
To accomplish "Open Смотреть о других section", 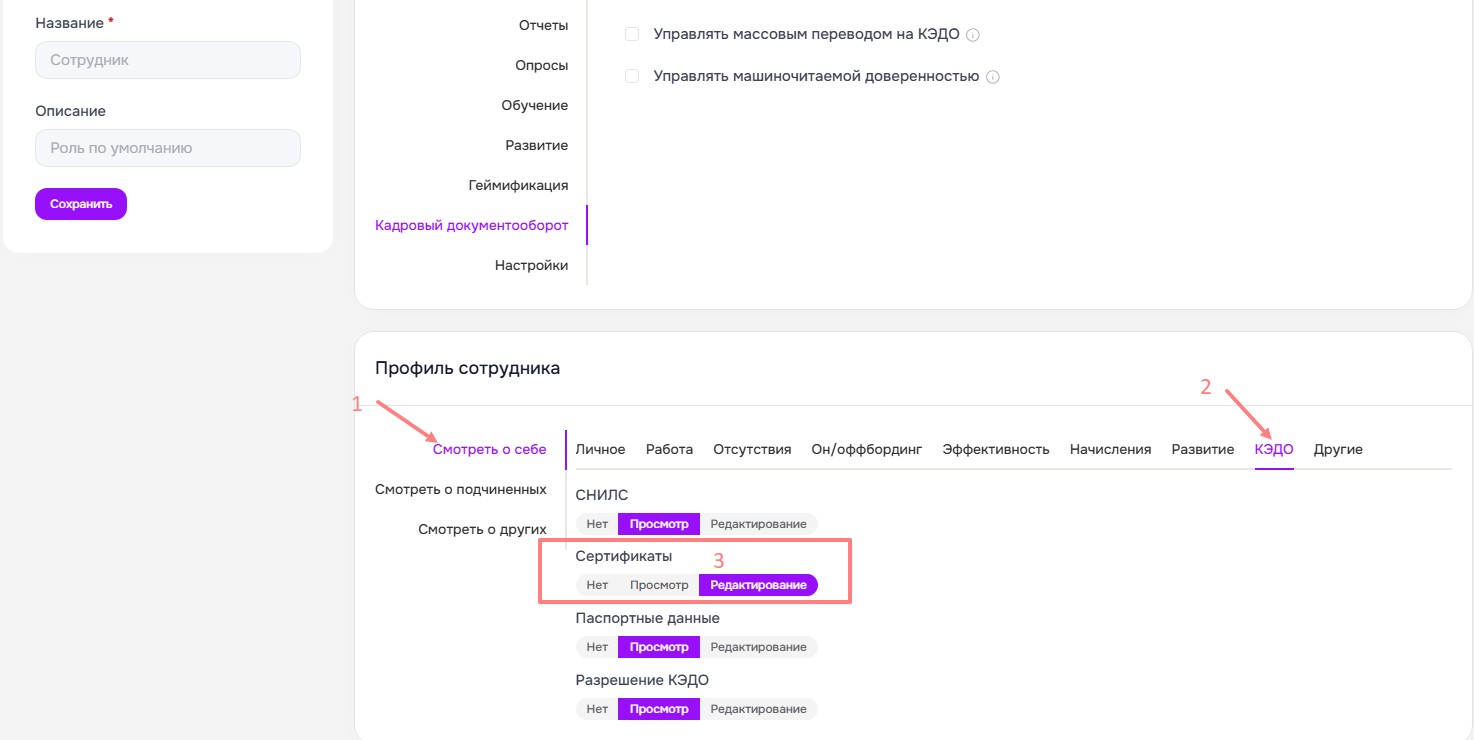I will [482, 529].
